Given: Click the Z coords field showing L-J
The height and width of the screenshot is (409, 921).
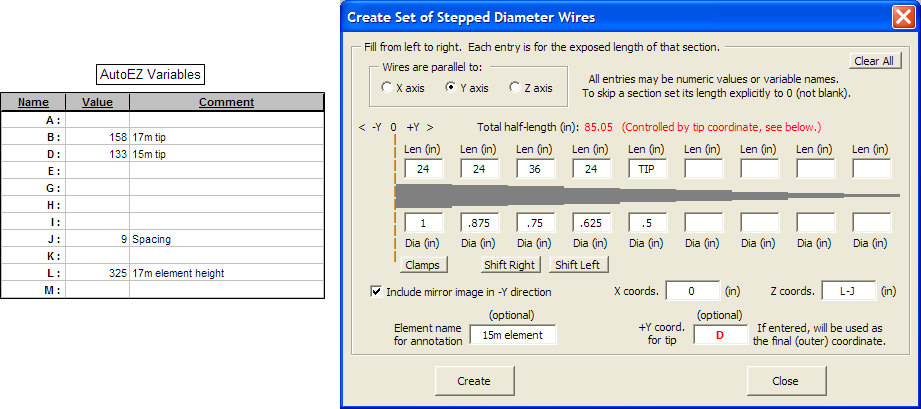Looking at the screenshot, I should tap(850, 291).
